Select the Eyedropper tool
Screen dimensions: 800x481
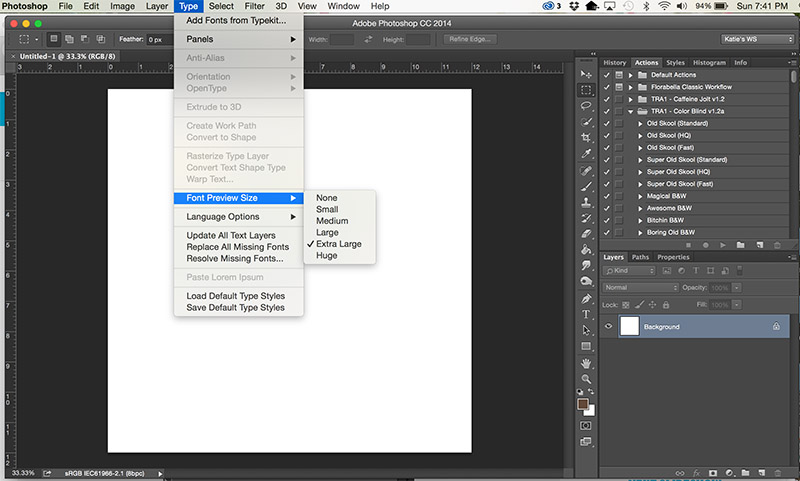click(586, 154)
